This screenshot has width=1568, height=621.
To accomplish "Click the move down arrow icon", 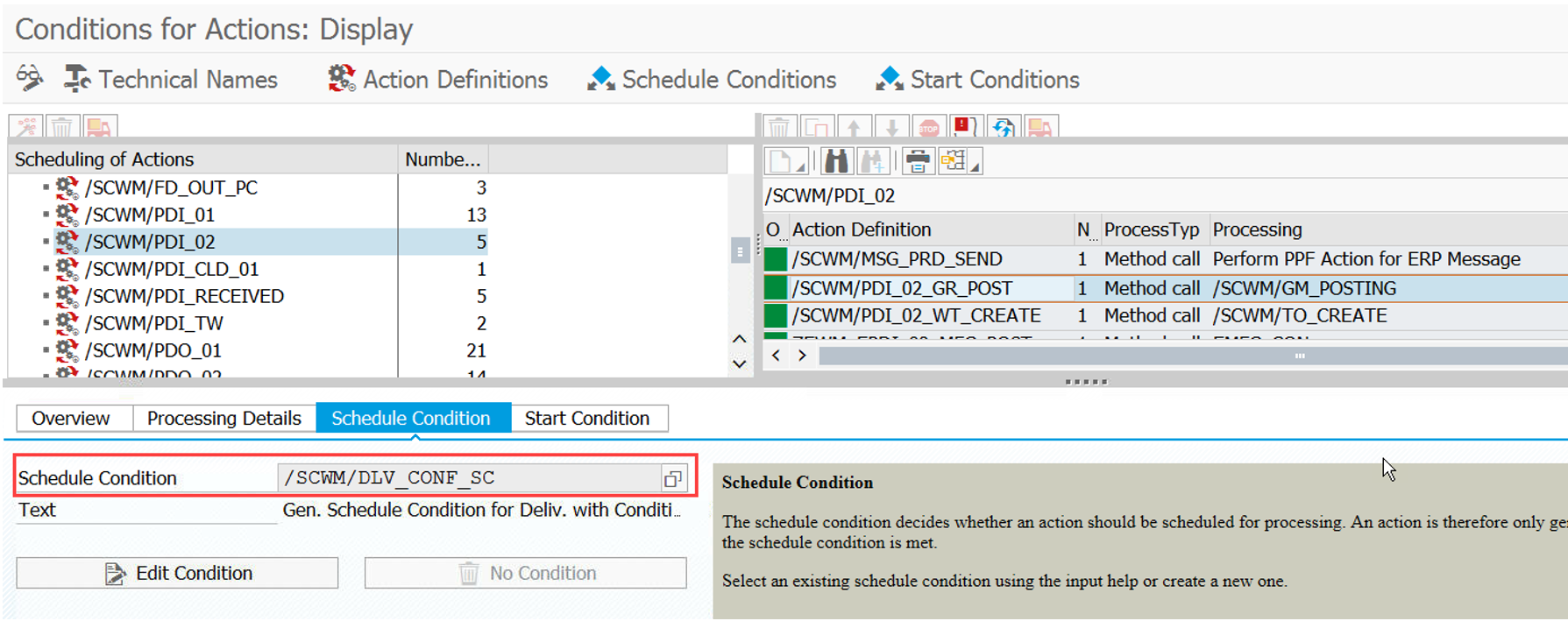I will [892, 127].
